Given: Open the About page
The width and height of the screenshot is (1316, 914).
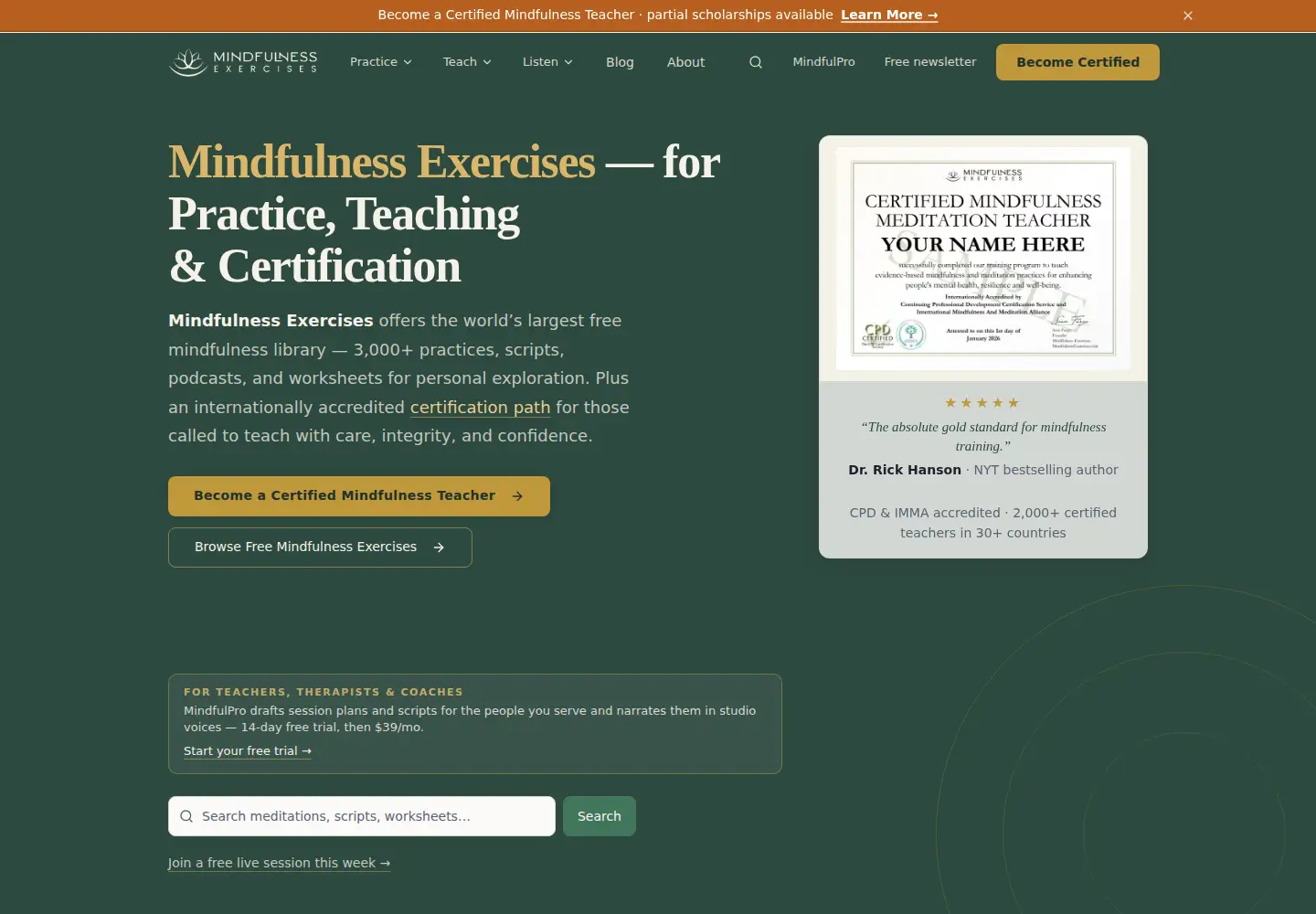Looking at the screenshot, I should tap(686, 62).
